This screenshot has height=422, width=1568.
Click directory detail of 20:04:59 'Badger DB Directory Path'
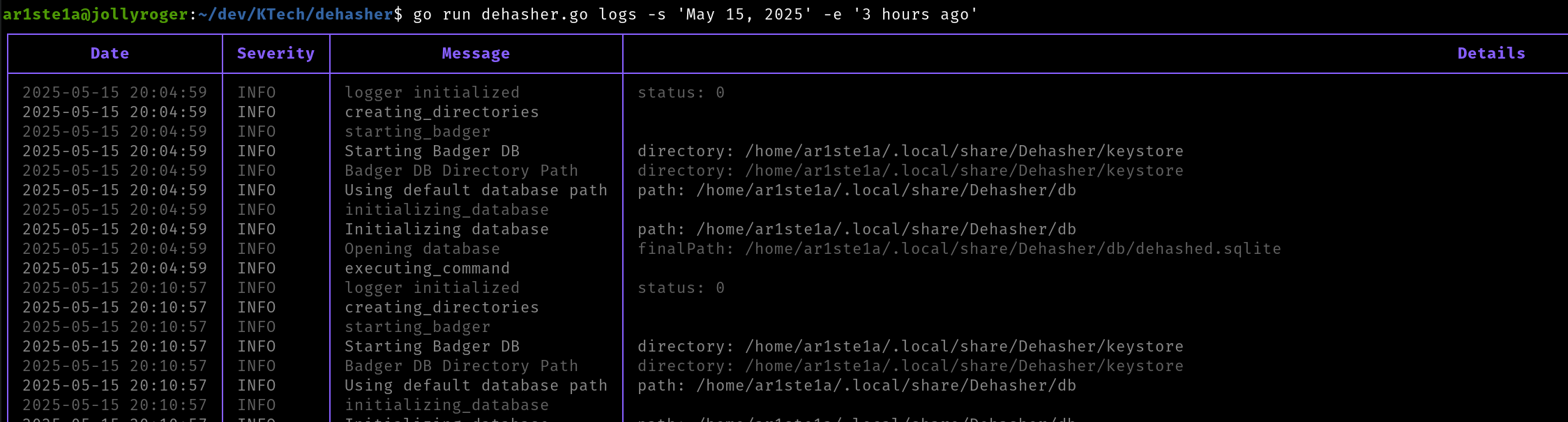(910, 171)
